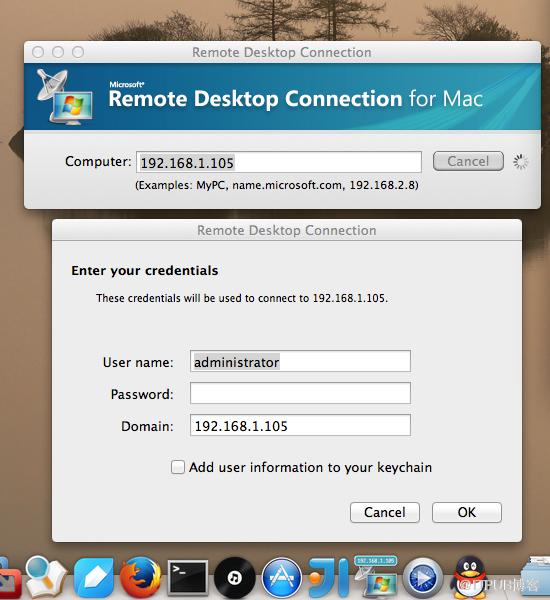Viewport: 550px width, 600px height.
Task: Open the blue play-button player in the Dock
Action: (423, 578)
